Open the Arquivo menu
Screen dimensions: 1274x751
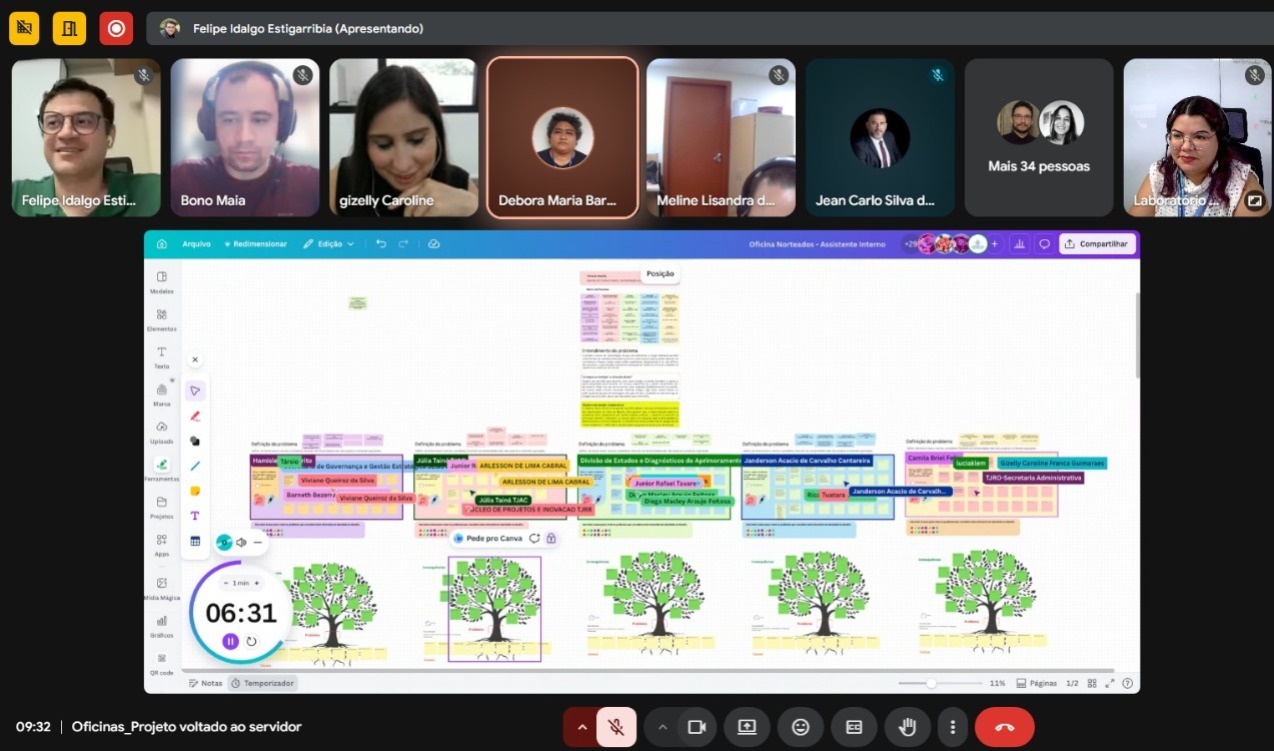tap(196, 244)
